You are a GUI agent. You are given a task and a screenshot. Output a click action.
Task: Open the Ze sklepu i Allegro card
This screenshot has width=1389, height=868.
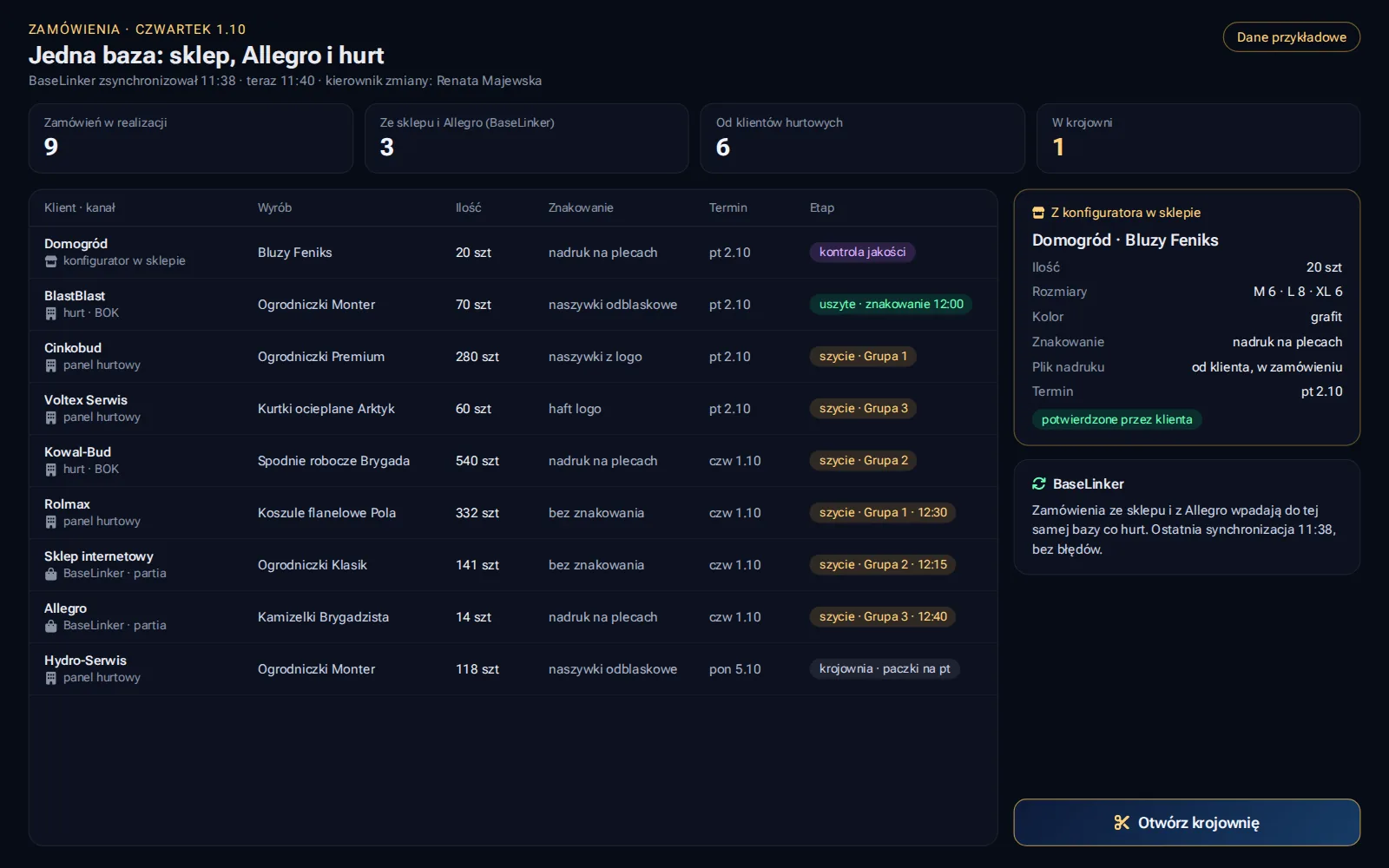point(527,139)
